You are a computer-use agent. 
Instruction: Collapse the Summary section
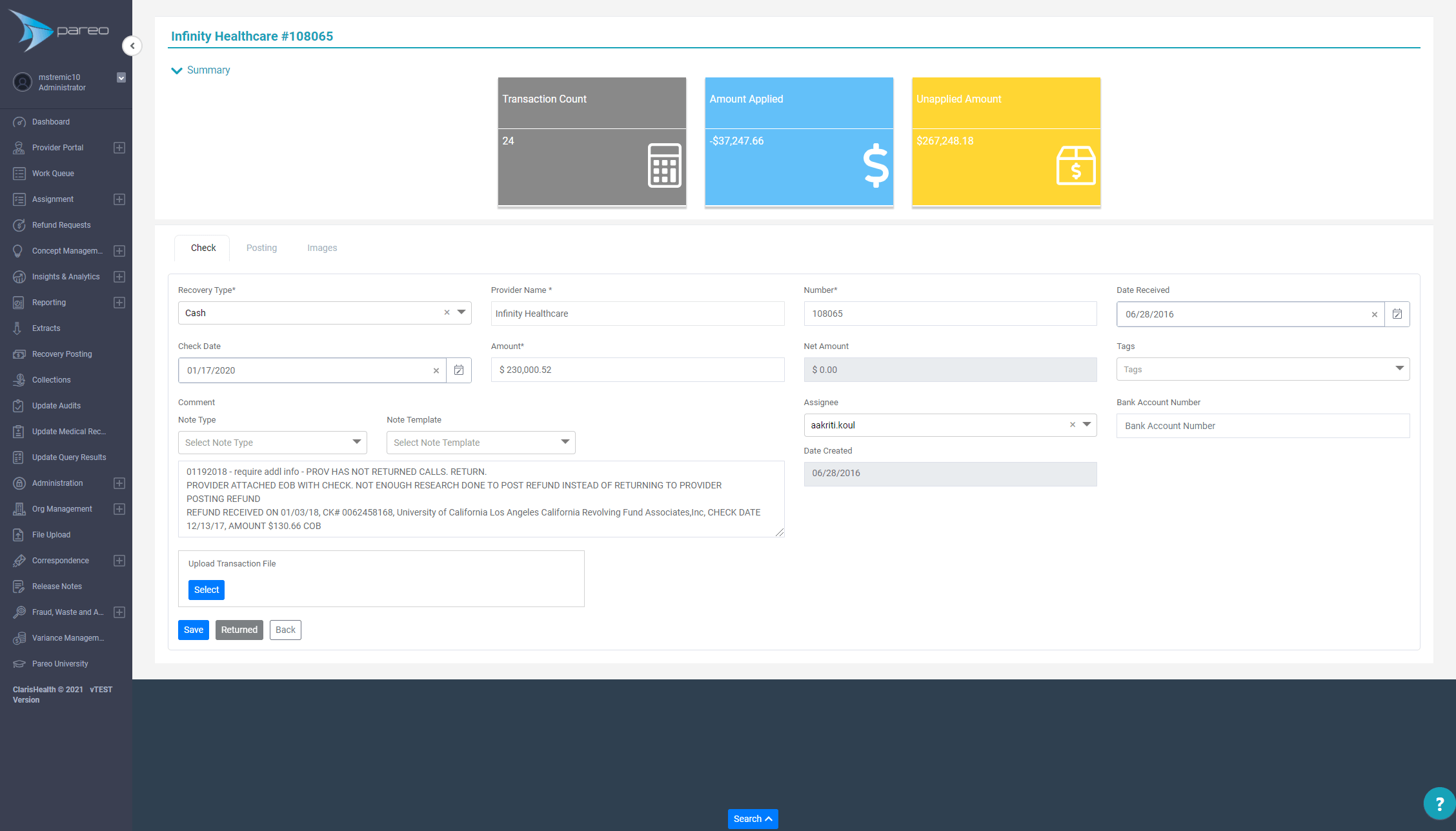(201, 70)
